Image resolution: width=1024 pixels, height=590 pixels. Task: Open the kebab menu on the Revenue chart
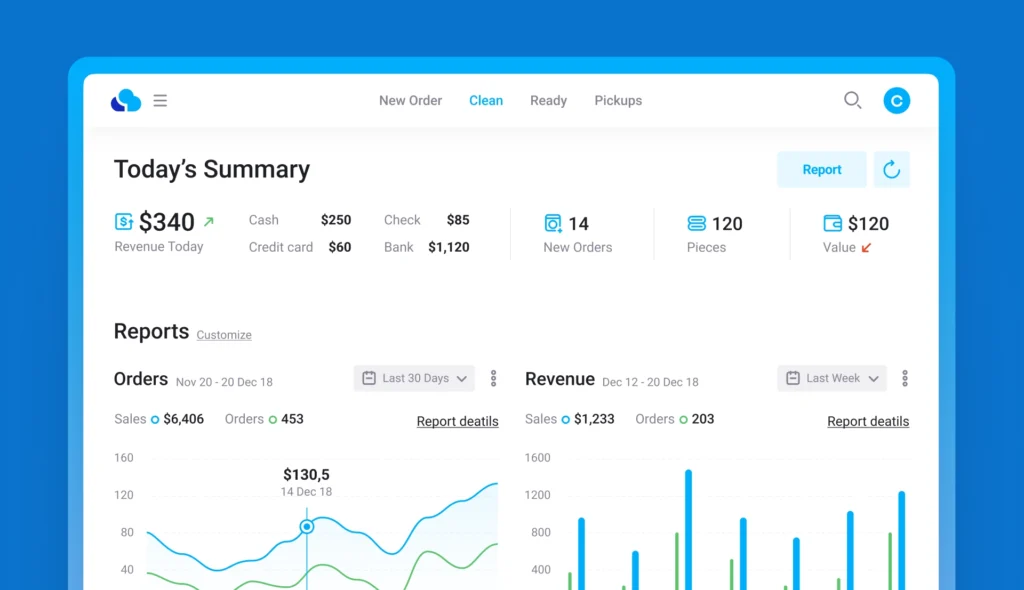tap(905, 378)
